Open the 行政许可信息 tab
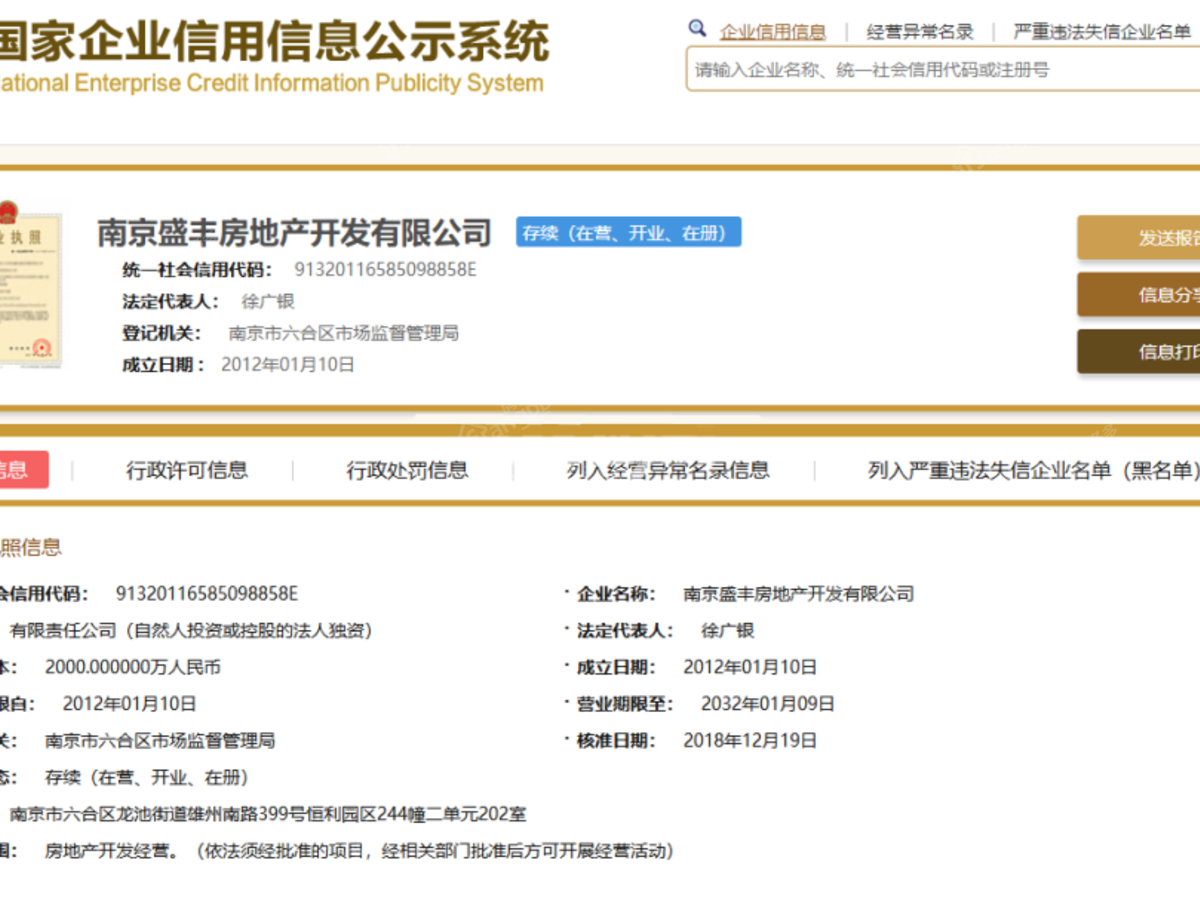 tap(187, 470)
